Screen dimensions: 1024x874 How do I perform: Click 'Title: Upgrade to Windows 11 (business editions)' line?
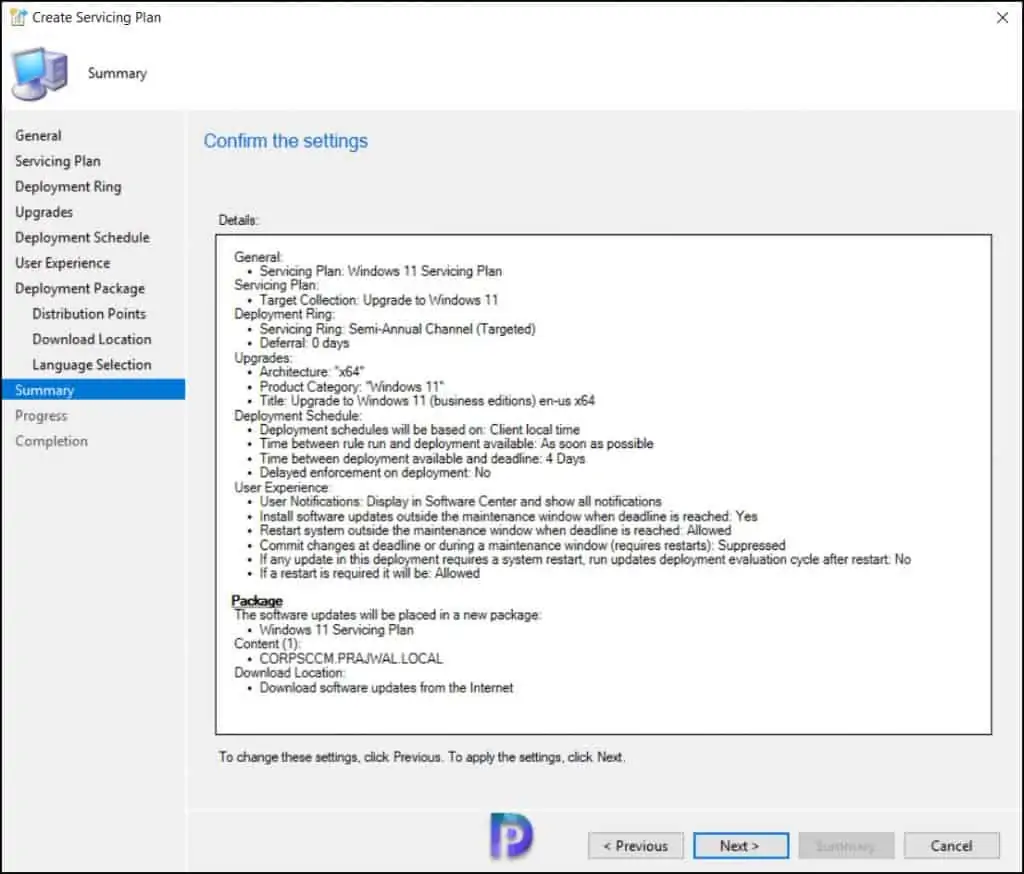(x=427, y=400)
